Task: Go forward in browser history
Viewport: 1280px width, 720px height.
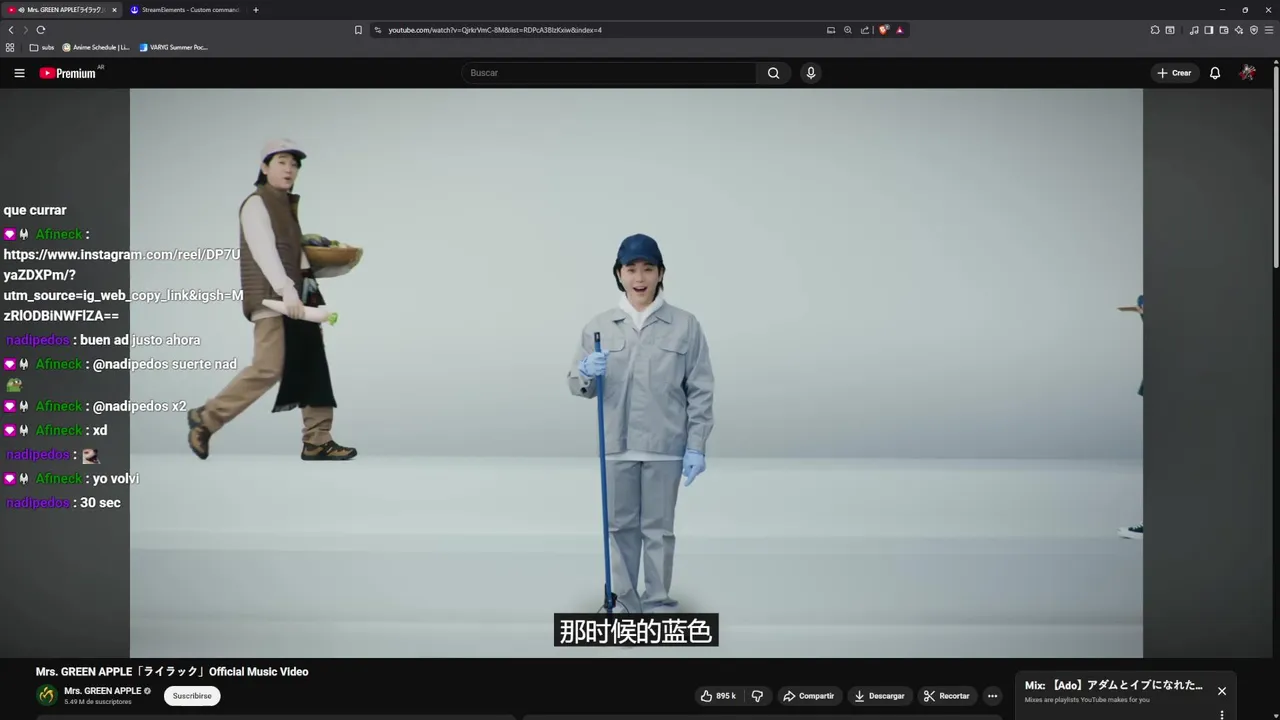Action: click(x=26, y=30)
